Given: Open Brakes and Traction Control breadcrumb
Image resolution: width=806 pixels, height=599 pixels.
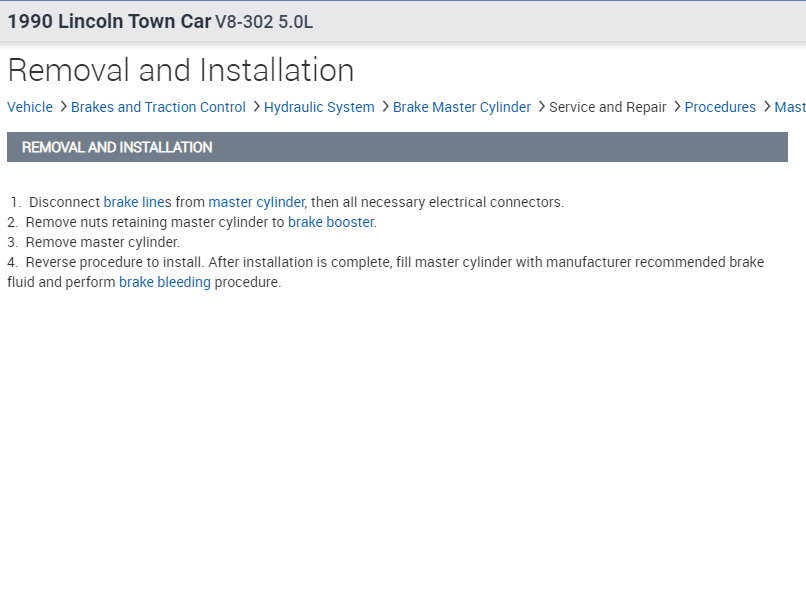Looking at the screenshot, I should tap(158, 107).
